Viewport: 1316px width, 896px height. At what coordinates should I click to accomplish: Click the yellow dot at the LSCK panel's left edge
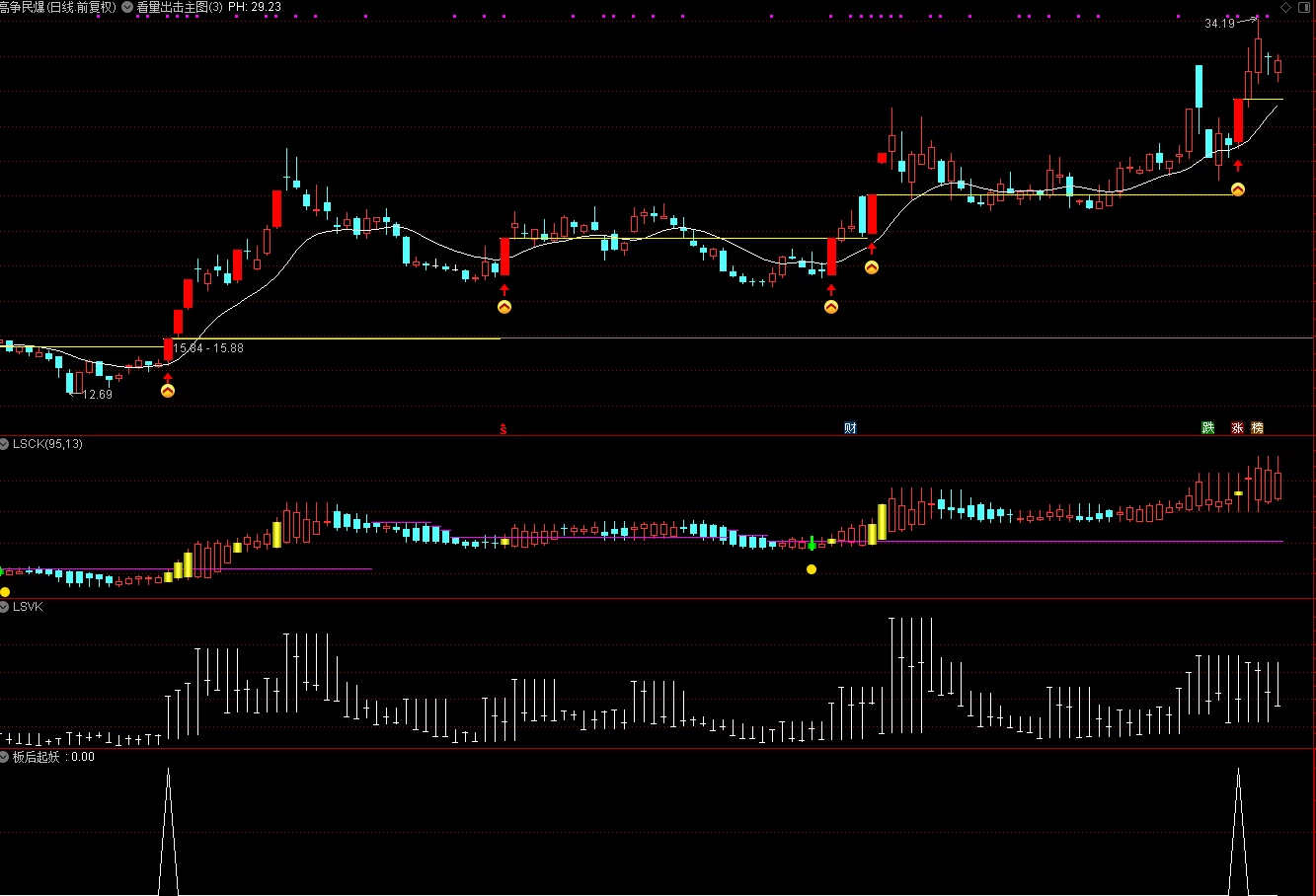[5, 592]
